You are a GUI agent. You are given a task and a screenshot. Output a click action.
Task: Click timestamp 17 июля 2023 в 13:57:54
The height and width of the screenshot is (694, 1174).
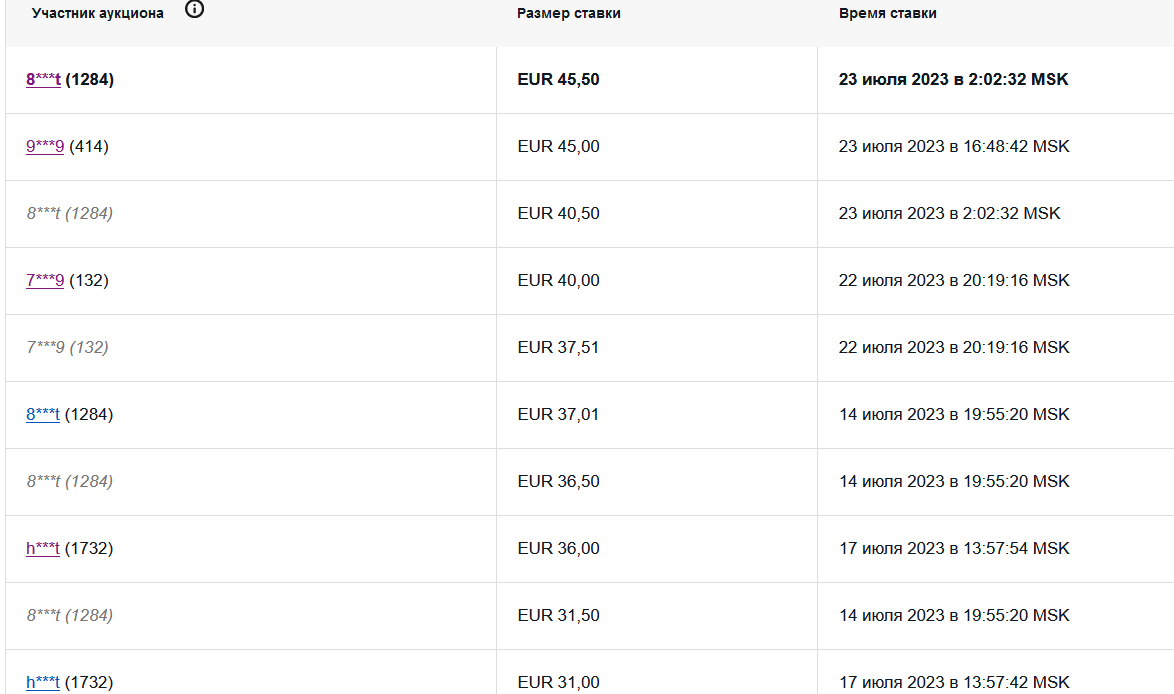point(954,548)
